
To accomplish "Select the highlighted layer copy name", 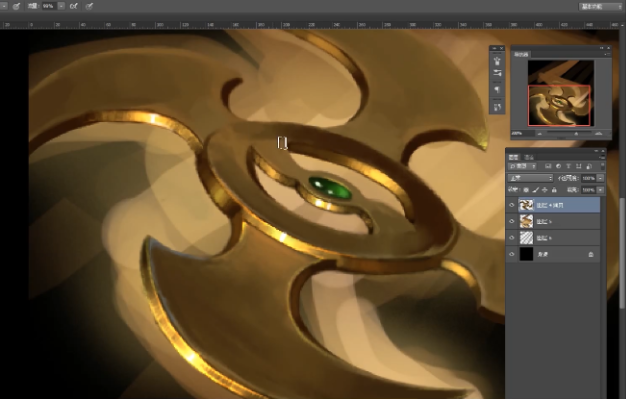I will (550, 205).
